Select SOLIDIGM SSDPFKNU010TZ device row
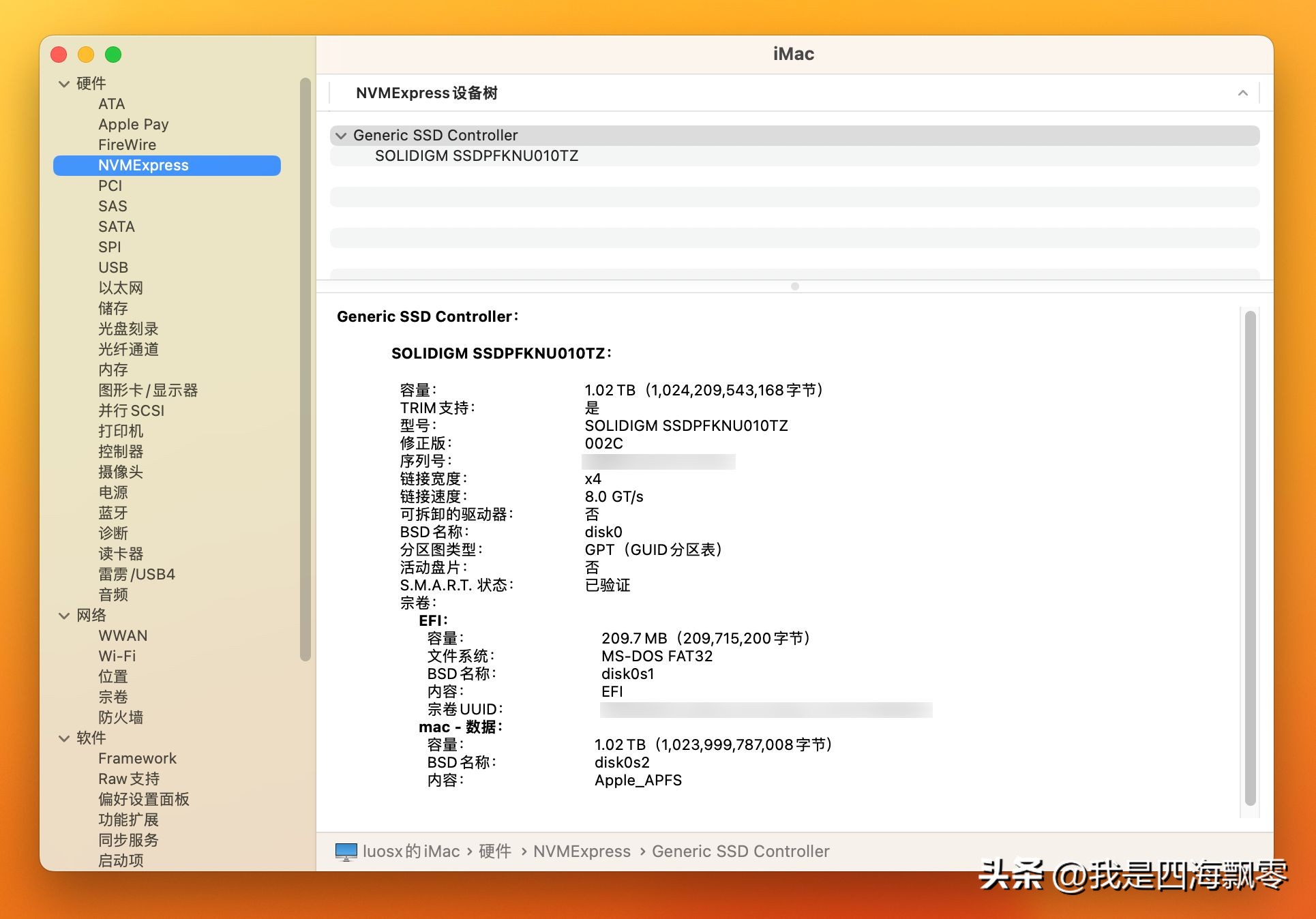The image size is (1316, 919). point(476,156)
